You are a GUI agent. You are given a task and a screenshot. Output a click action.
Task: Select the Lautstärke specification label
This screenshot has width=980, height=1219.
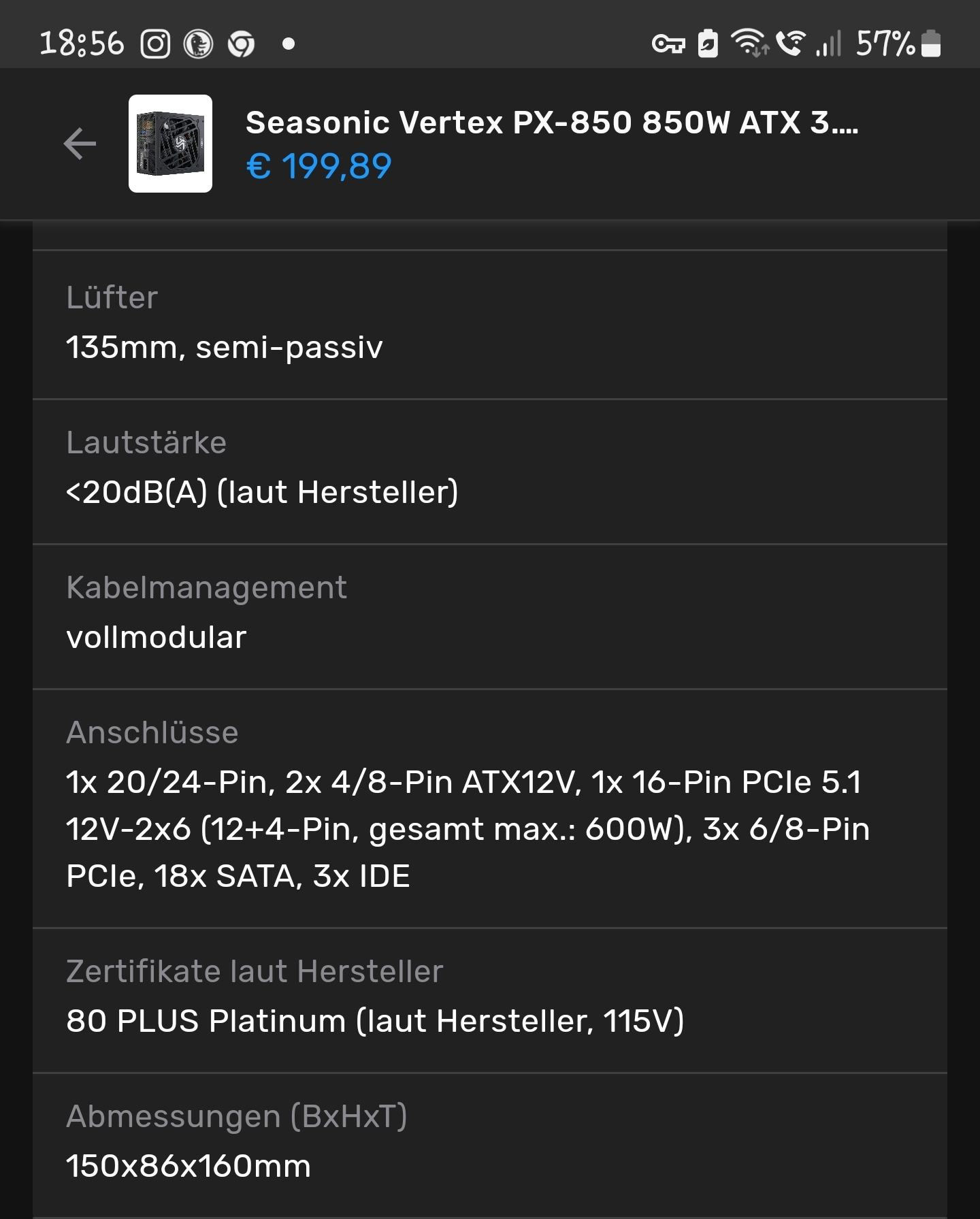click(x=146, y=442)
